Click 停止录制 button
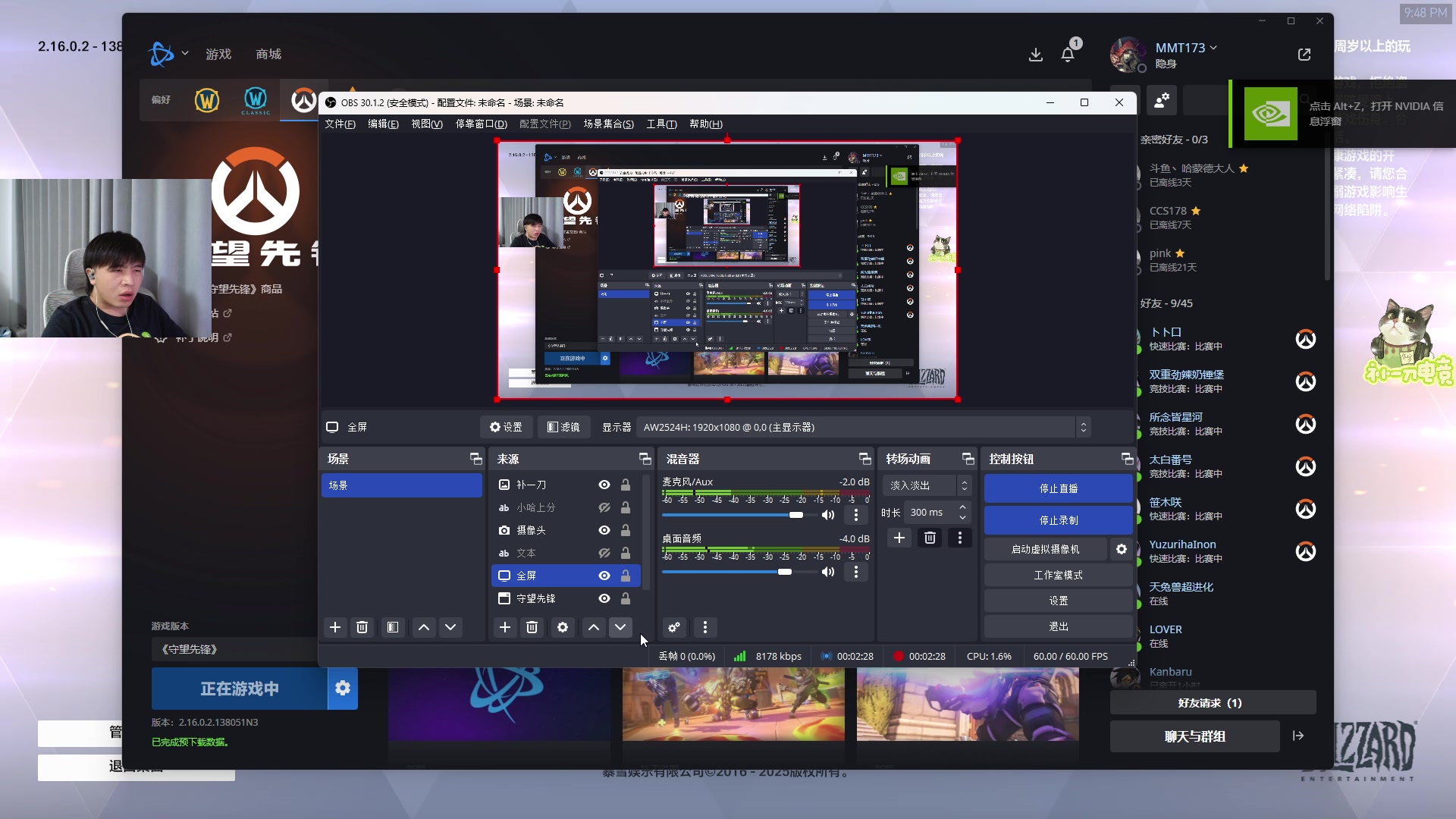 (x=1059, y=520)
